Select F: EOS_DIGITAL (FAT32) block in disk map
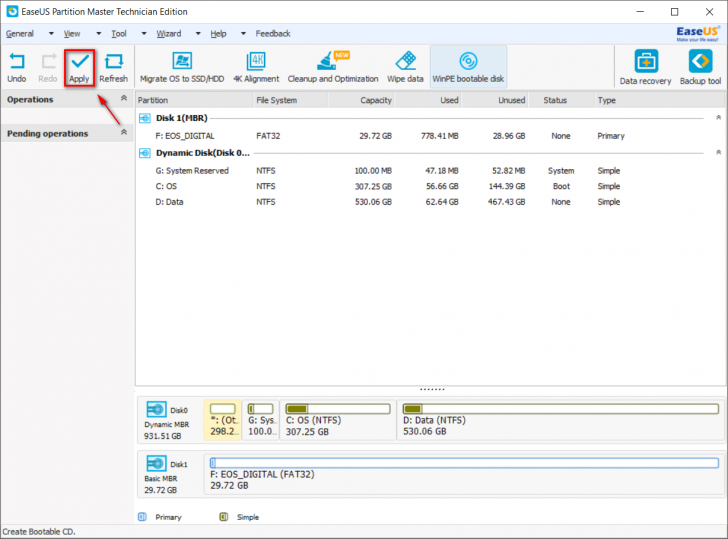Screen dimensions: 728x539 [x=464, y=474]
